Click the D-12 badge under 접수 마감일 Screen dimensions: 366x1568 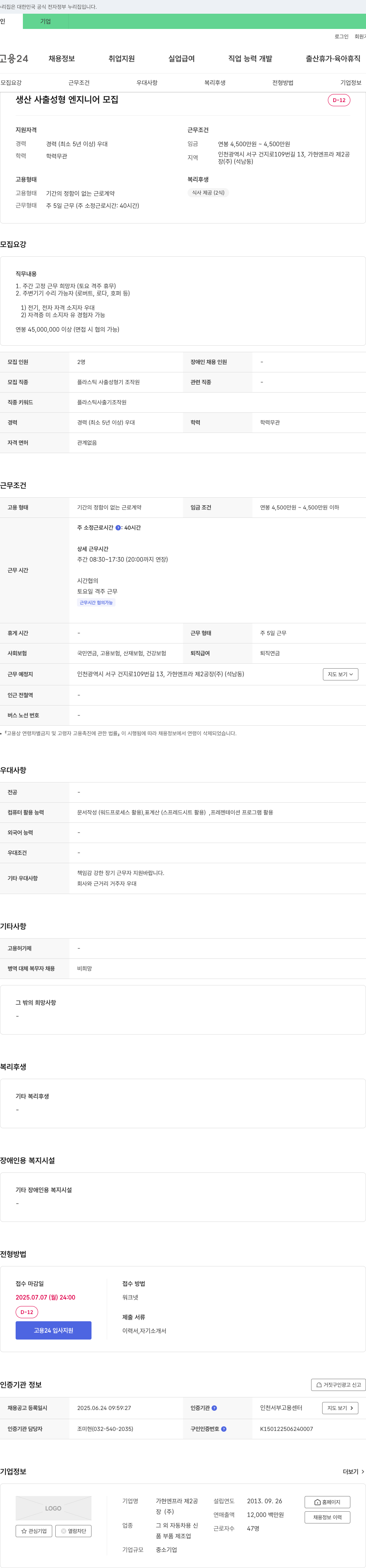[x=27, y=1312]
